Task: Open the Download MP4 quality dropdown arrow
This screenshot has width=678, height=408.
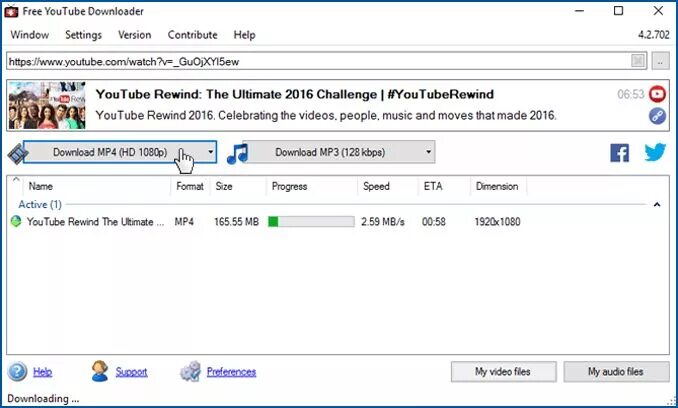Action: [x=210, y=152]
